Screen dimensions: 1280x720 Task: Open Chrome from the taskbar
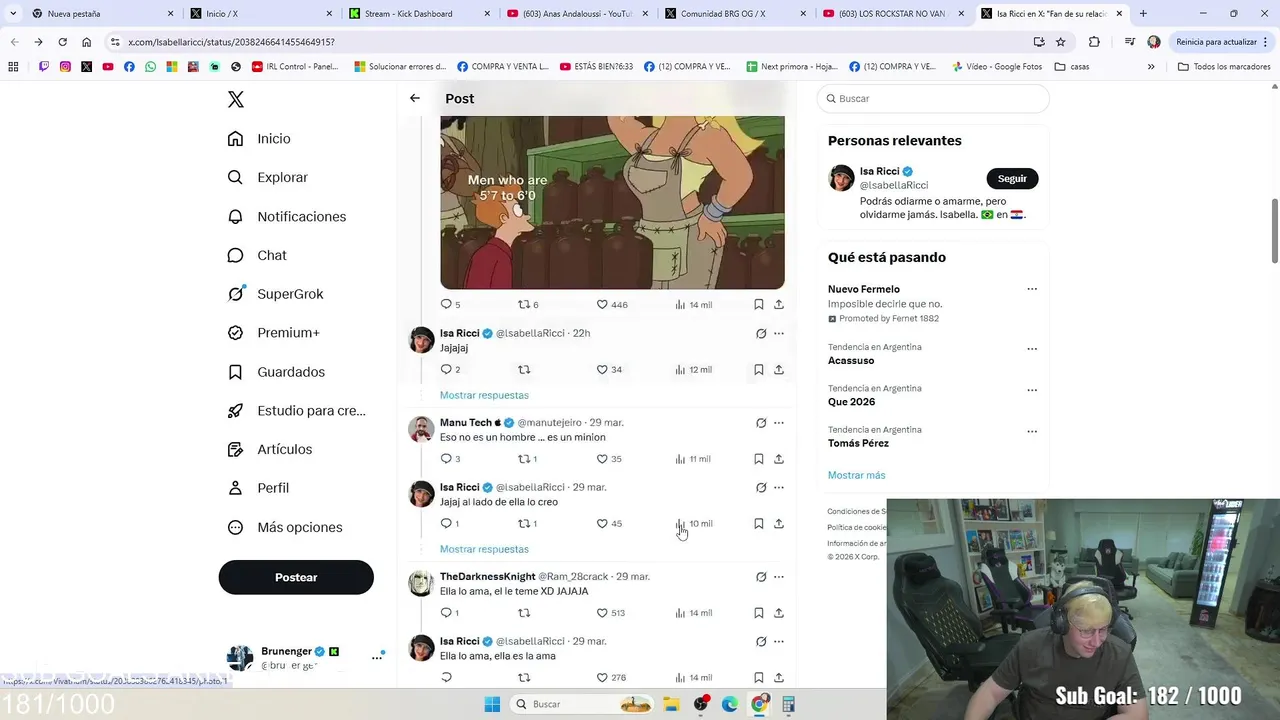(x=759, y=704)
